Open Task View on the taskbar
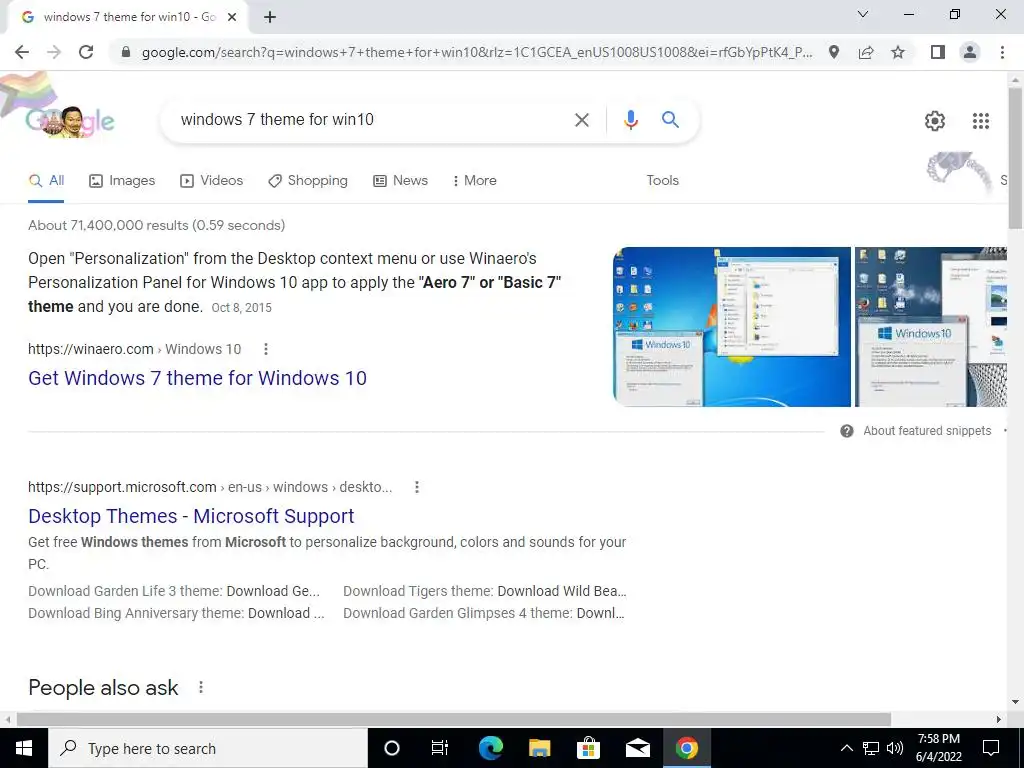1024x768 pixels. pos(440,748)
